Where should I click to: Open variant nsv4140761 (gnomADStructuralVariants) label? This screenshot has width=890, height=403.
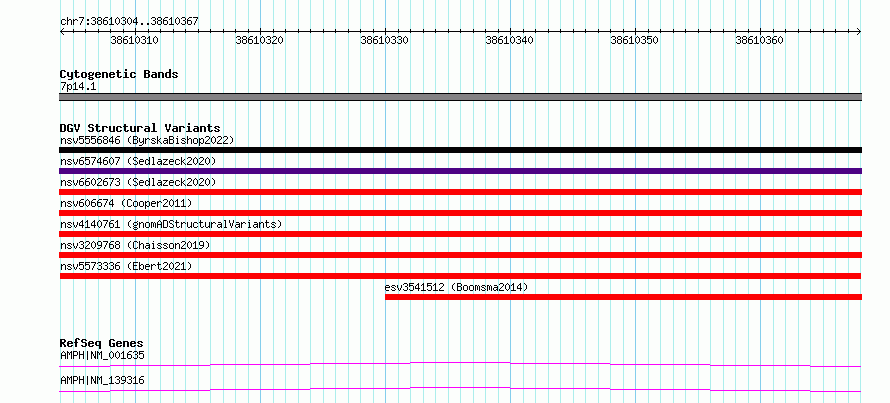tap(171, 224)
